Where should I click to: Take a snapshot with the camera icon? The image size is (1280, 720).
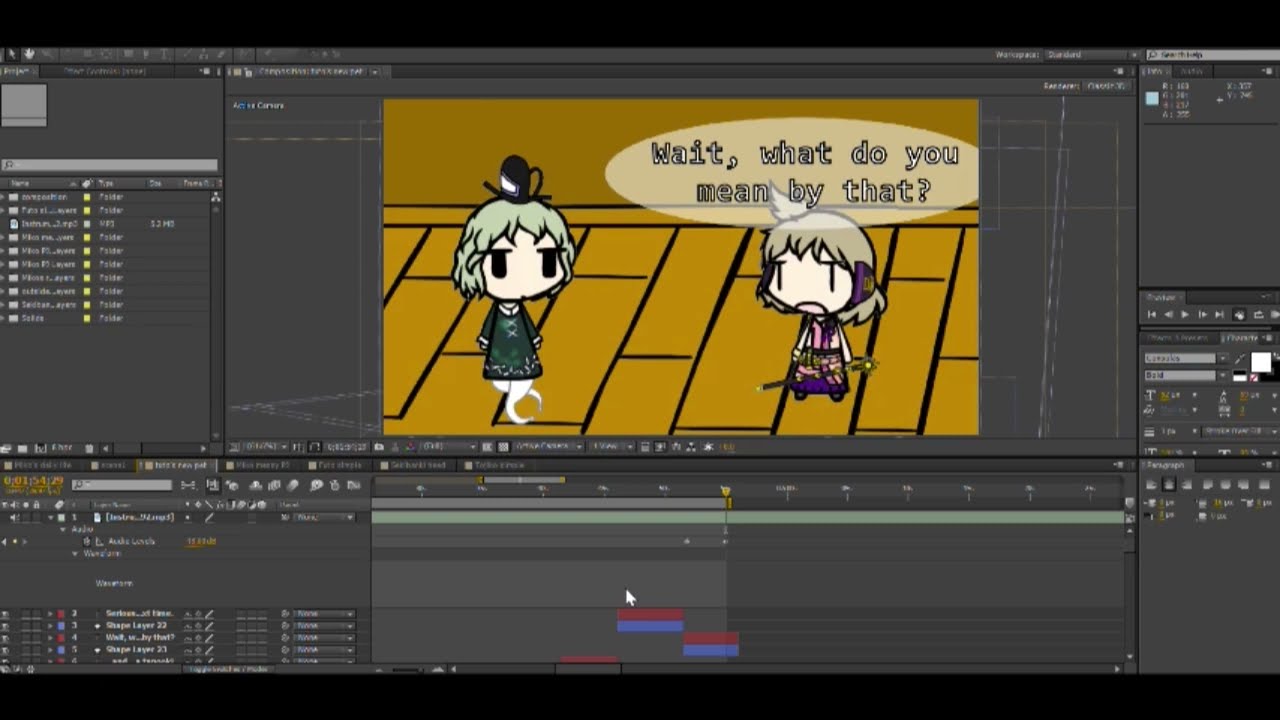coord(378,446)
